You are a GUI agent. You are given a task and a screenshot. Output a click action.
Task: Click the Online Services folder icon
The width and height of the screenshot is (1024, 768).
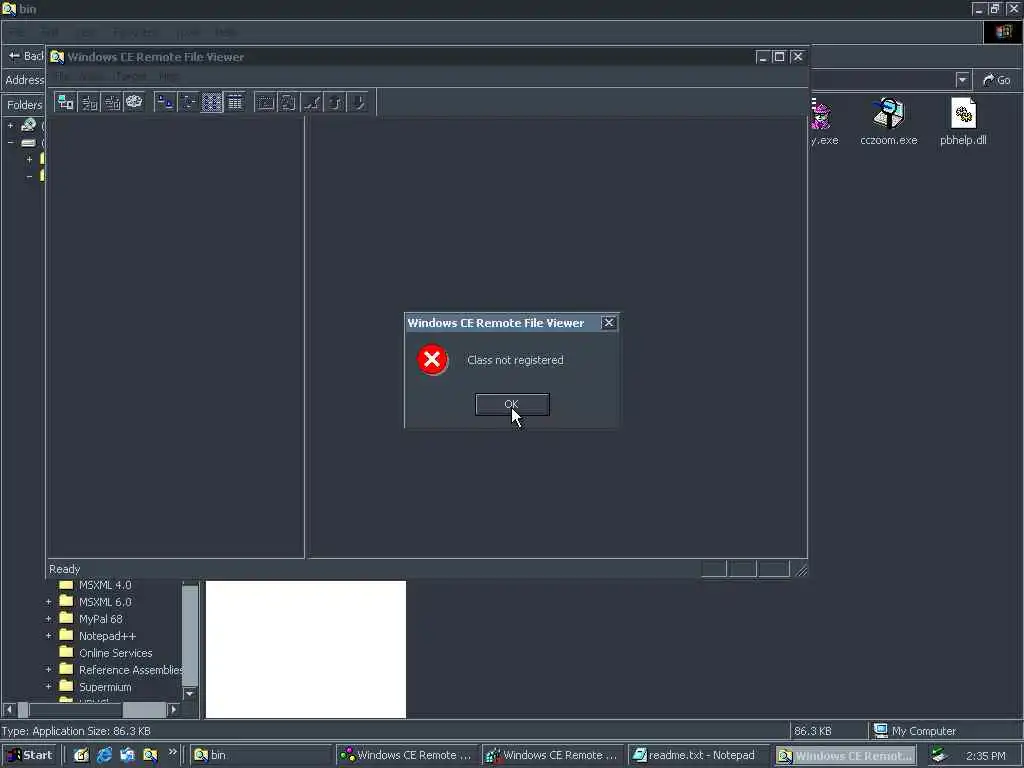pyautogui.click(x=66, y=652)
